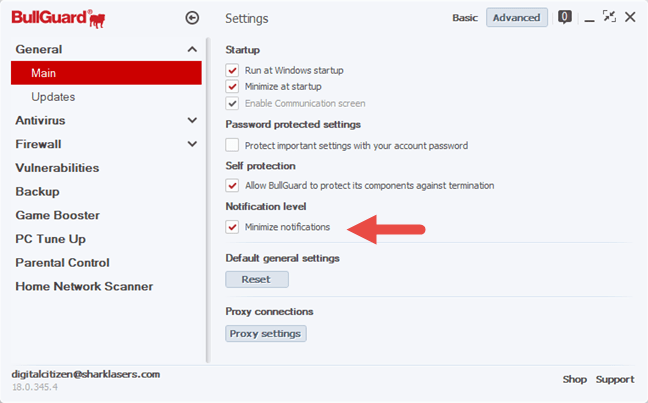Minimize the BullGuard window
This screenshot has height=403, width=648.
(588, 17)
